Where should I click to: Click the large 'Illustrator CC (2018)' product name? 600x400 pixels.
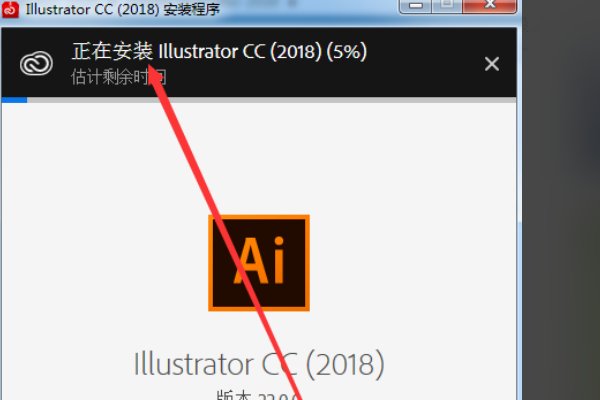coord(259,364)
